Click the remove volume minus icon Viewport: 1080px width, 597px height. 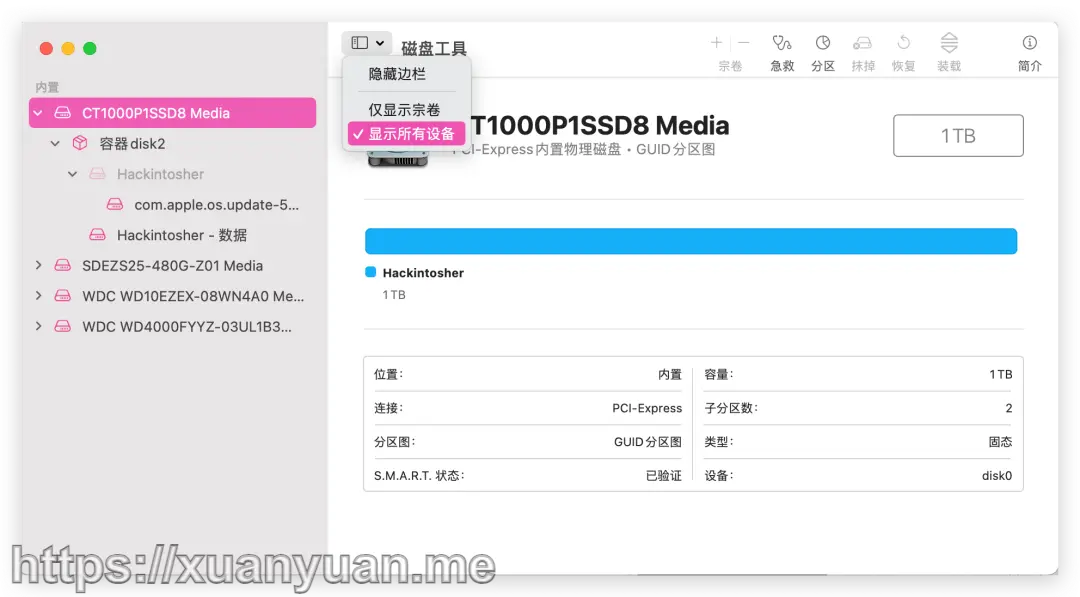[743, 43]
